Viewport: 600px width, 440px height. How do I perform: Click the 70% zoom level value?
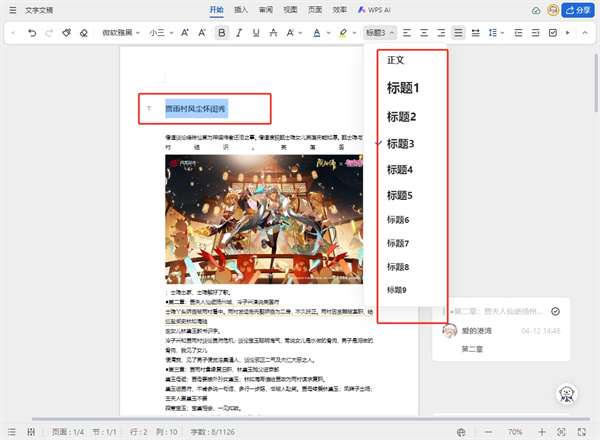[515, 432]
